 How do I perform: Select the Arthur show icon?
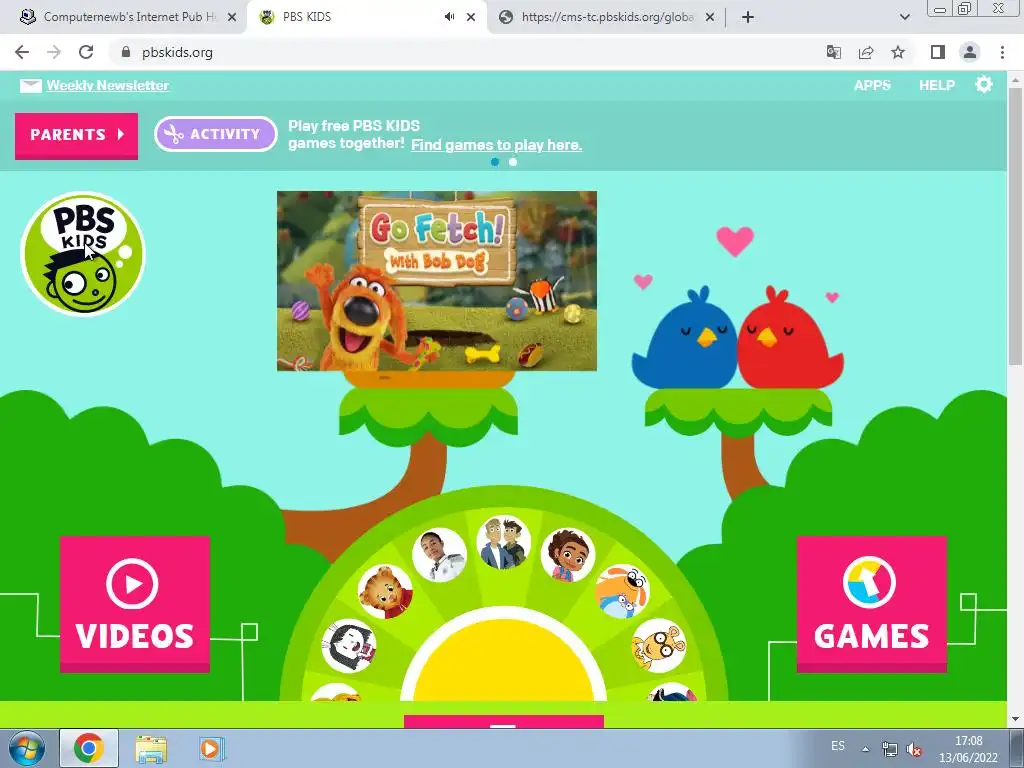click(x=658, y=645)
